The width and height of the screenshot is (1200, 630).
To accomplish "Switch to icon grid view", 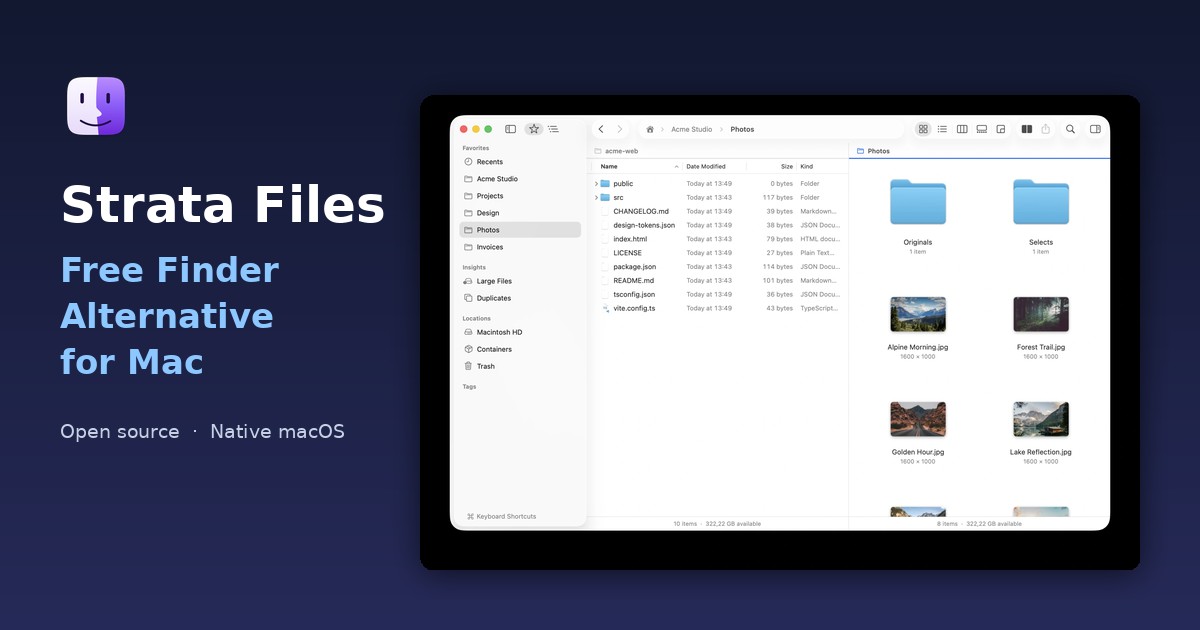I will 923,129.
